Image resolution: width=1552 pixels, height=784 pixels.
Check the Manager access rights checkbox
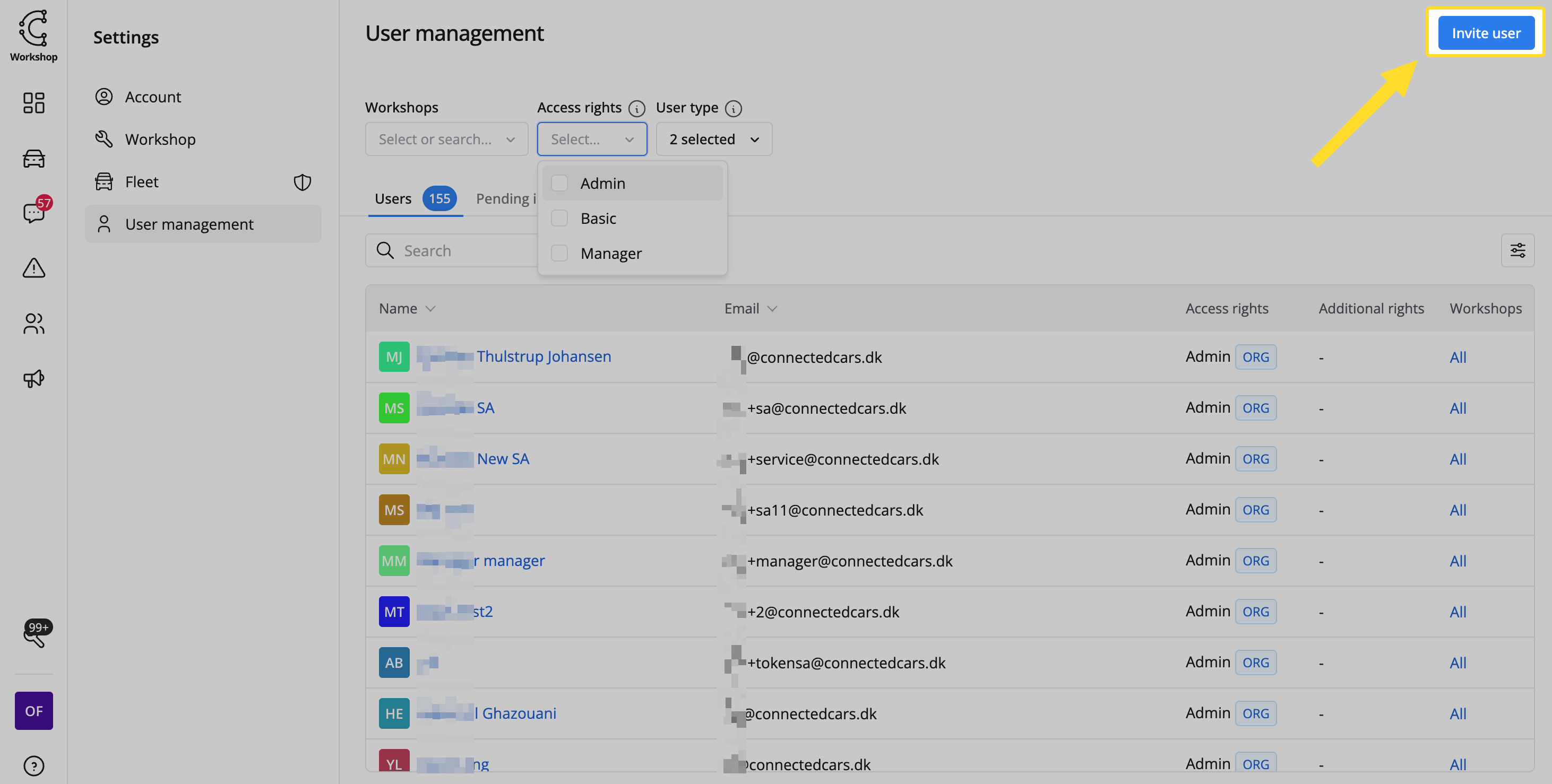(559, 254)
